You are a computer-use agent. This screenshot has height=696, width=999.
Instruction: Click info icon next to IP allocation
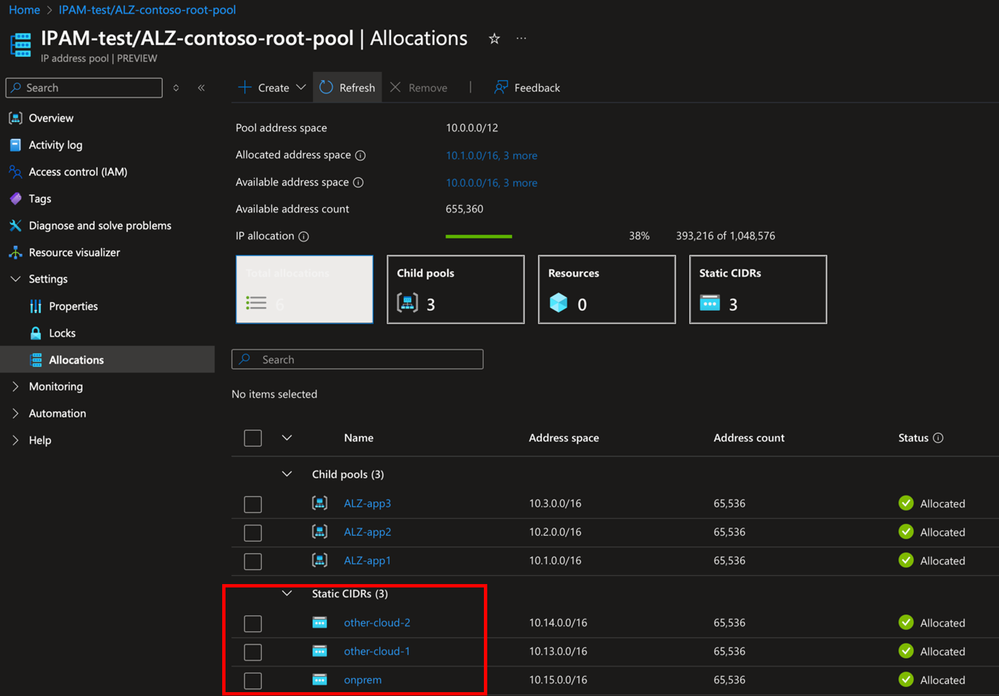pyautogui.click(x=304, y=236)
